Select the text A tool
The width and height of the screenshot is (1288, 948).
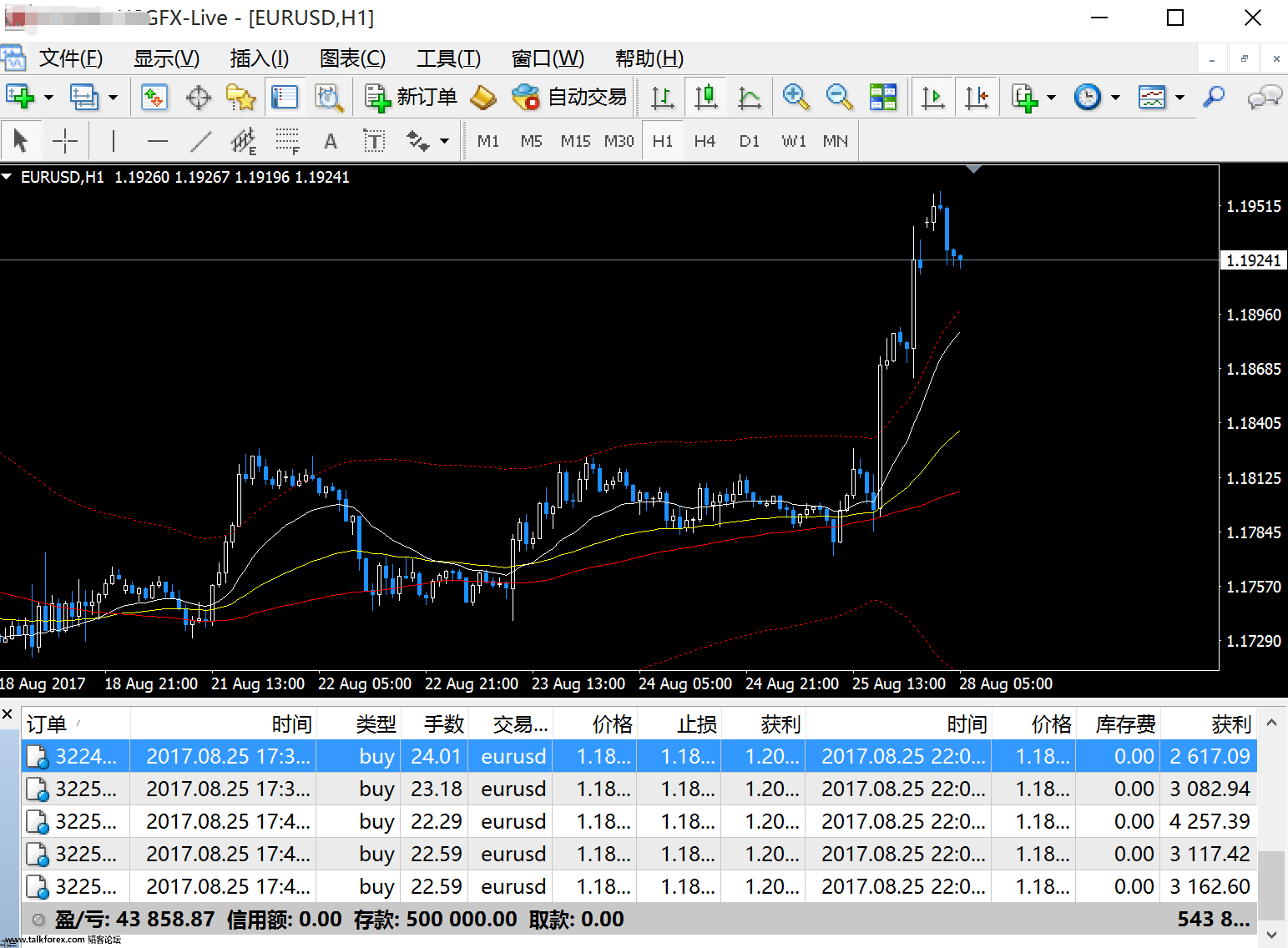point(331,141)
